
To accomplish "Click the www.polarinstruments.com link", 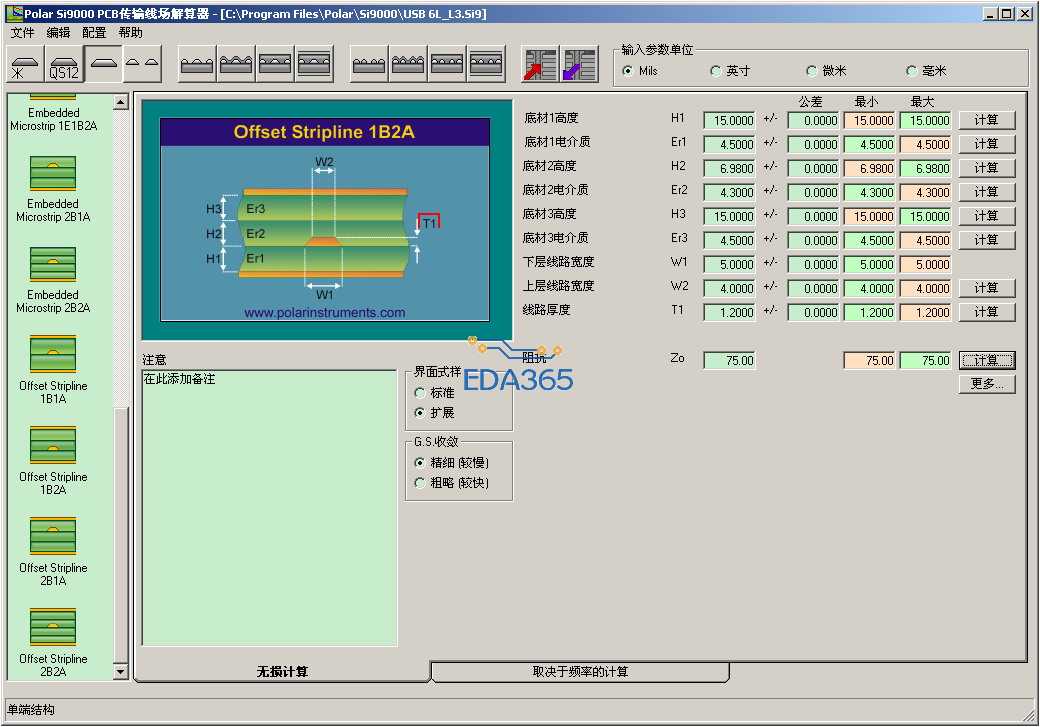I will (324, 312).
